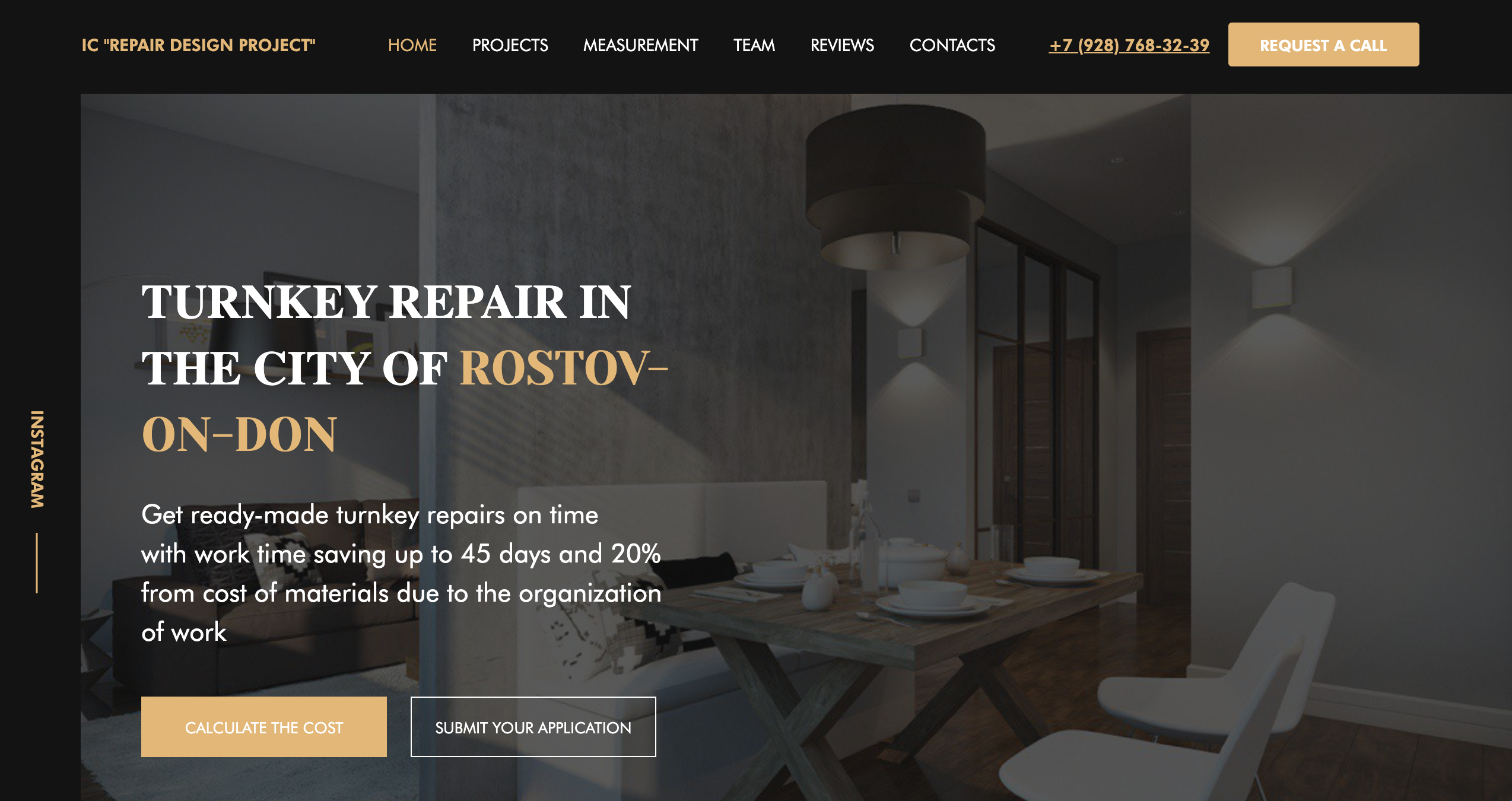1512x801 pixels.
Task: Open the CONTACTS menu item
Action: point(952,45)
